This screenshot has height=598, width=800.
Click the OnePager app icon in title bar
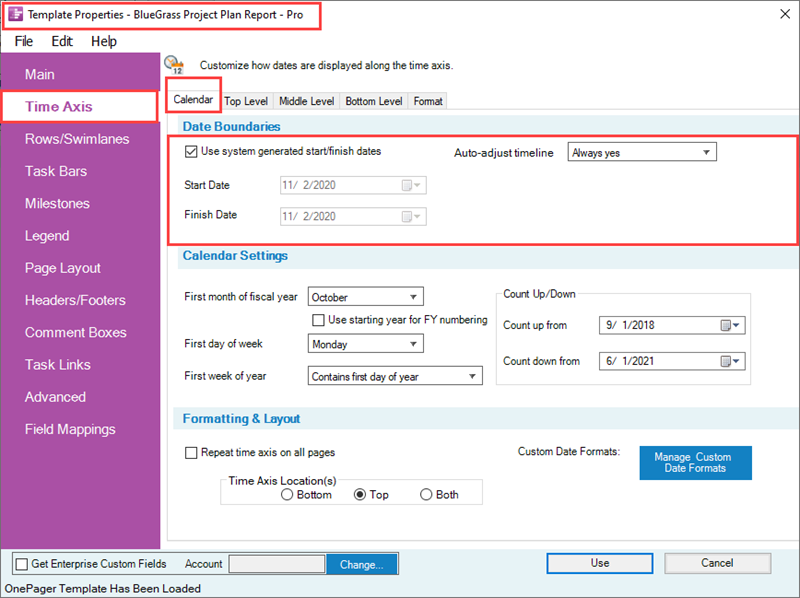pos(15,14)
